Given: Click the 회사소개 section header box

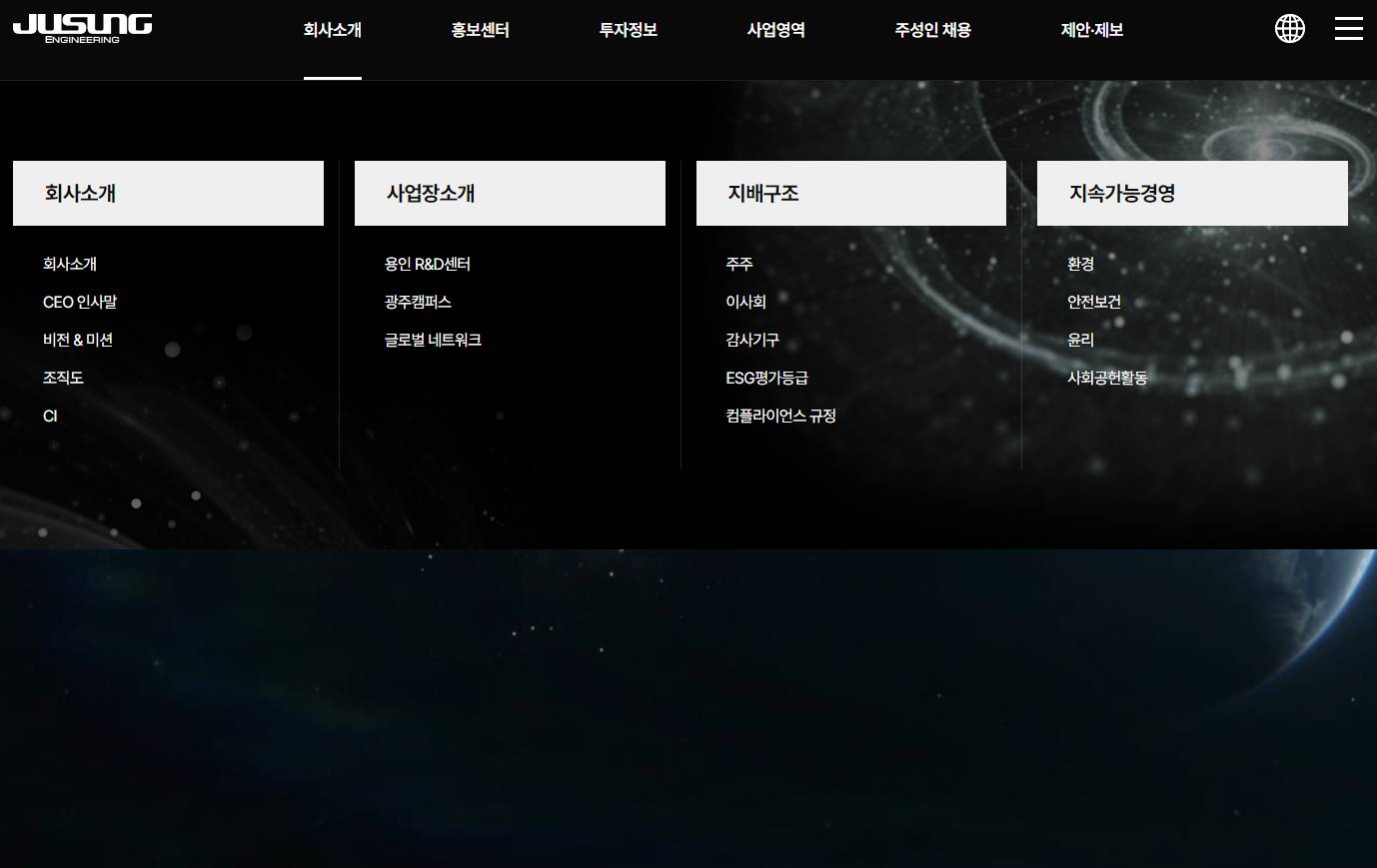Looking at the screenshot, I should [168, 193].
